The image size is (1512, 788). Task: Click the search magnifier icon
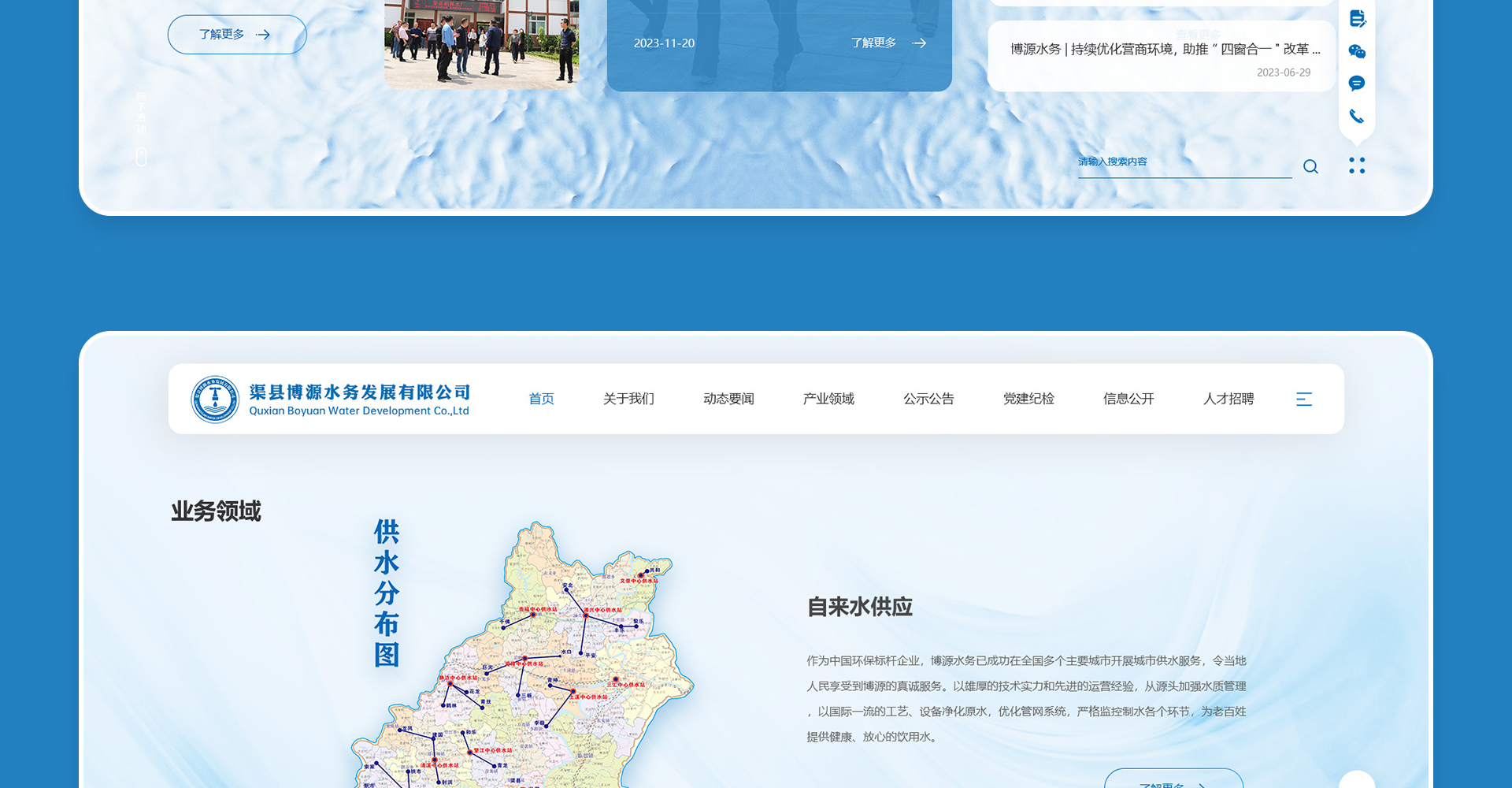tap(1310, 166)
